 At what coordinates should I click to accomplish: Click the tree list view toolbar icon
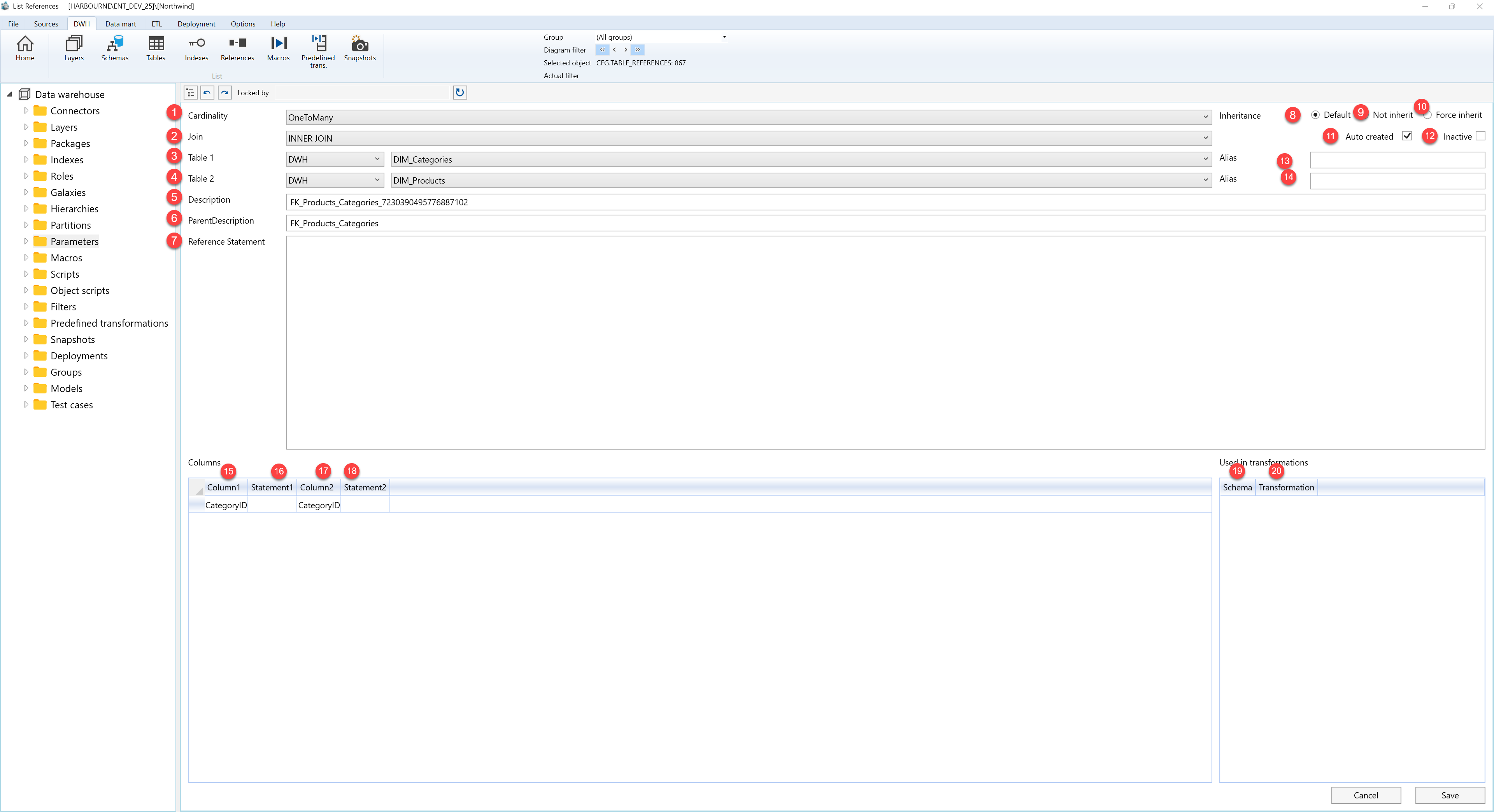point(190,93)
